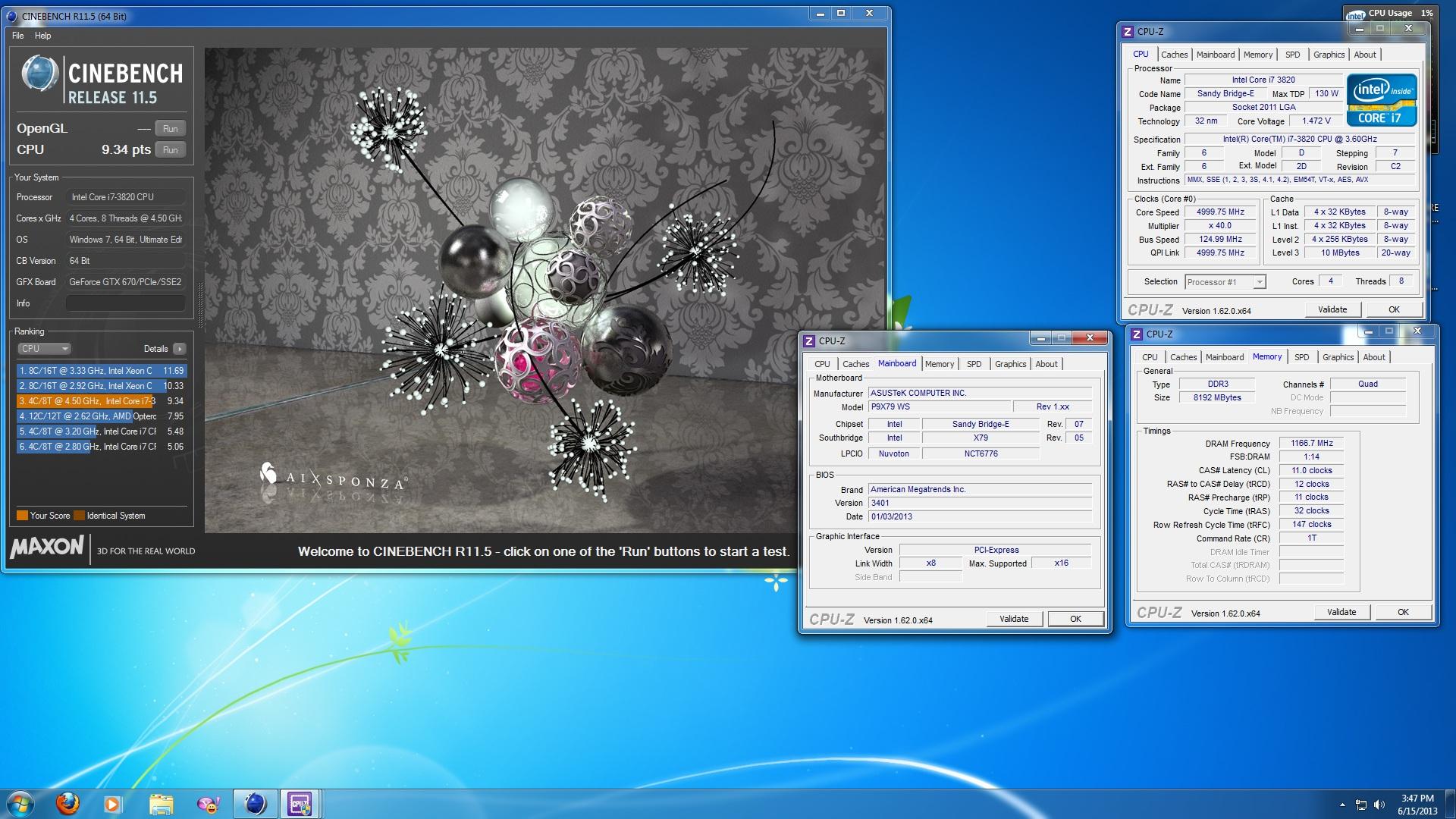Open the Ranking CPU dropdown
The image size is (1456, 819).
[44, 349]
